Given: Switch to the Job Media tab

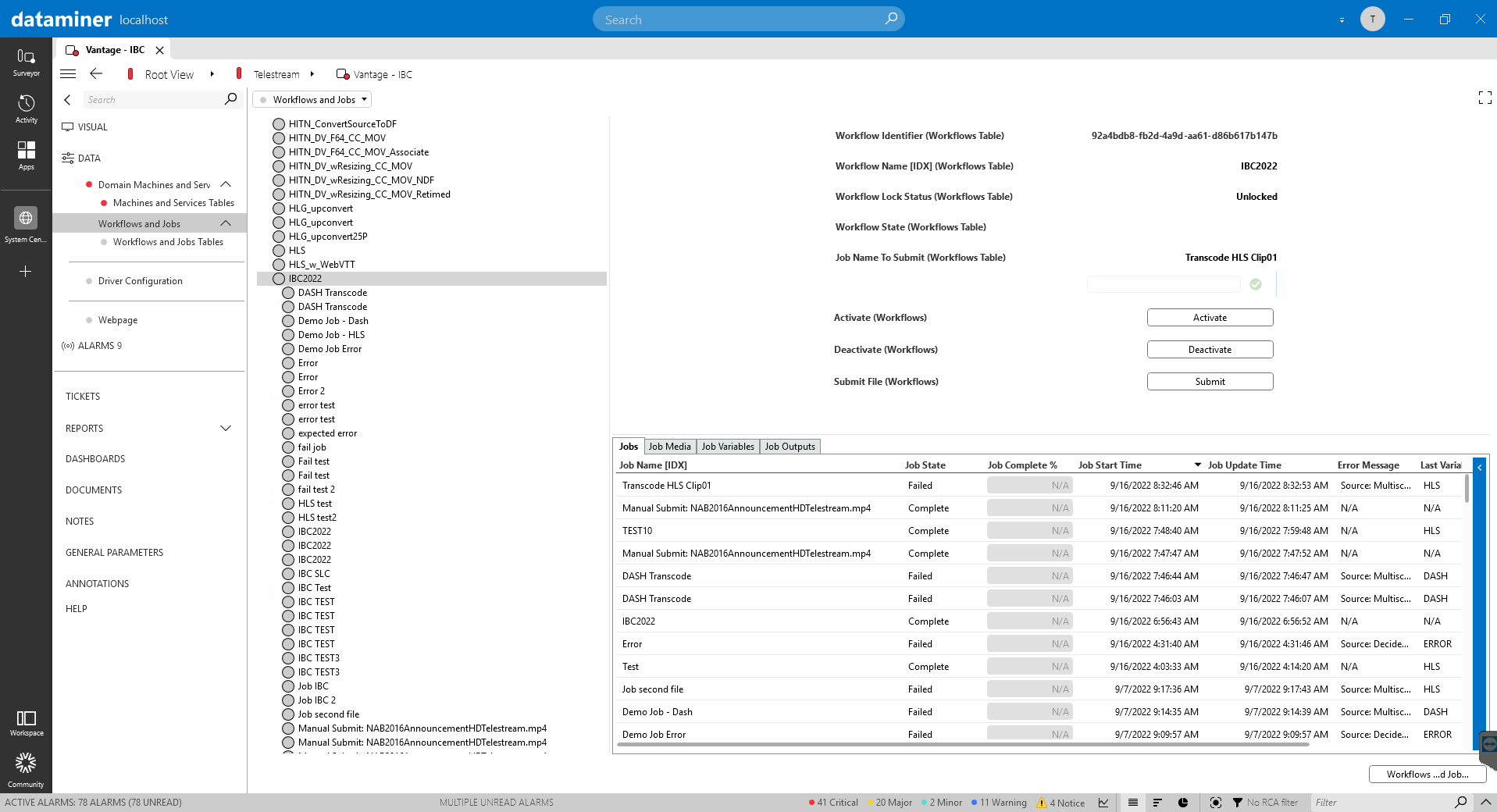Looking at the screenshot, I should (x=669, y=447).
